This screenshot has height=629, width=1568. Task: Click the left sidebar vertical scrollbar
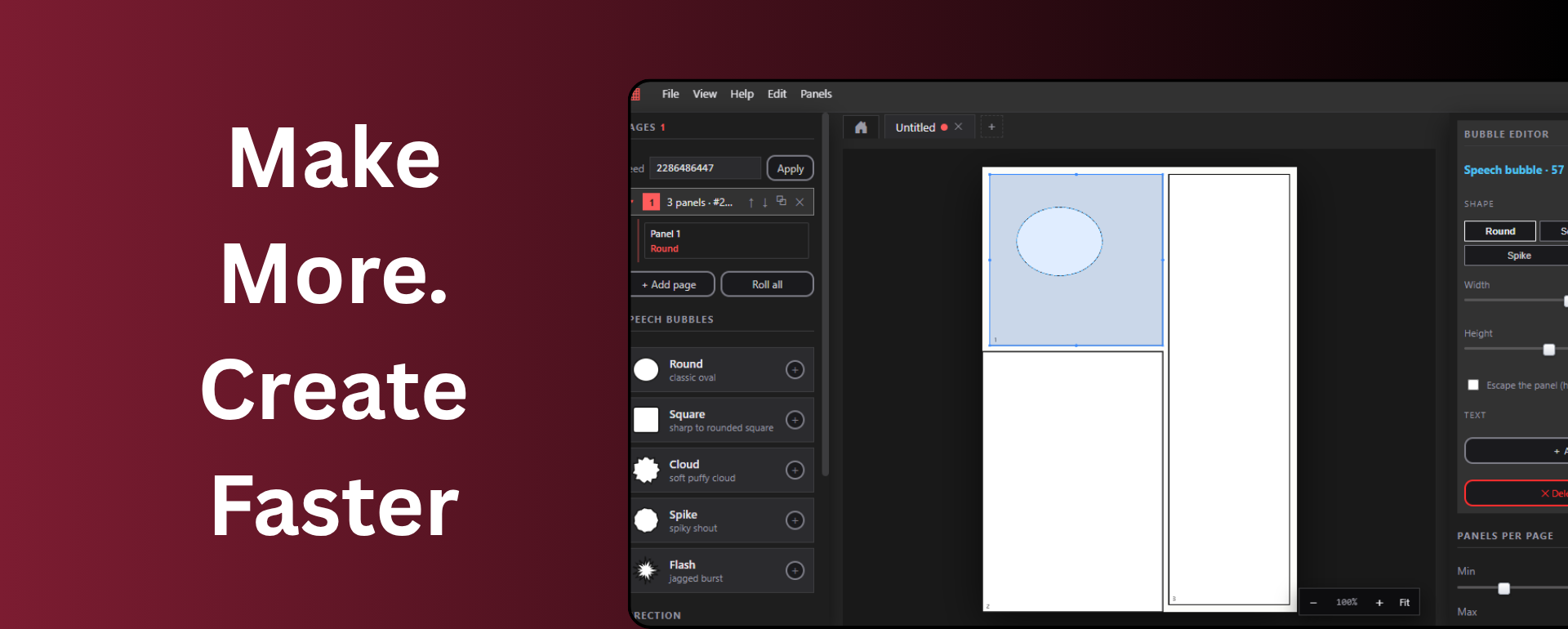click(x=826, y=294)
